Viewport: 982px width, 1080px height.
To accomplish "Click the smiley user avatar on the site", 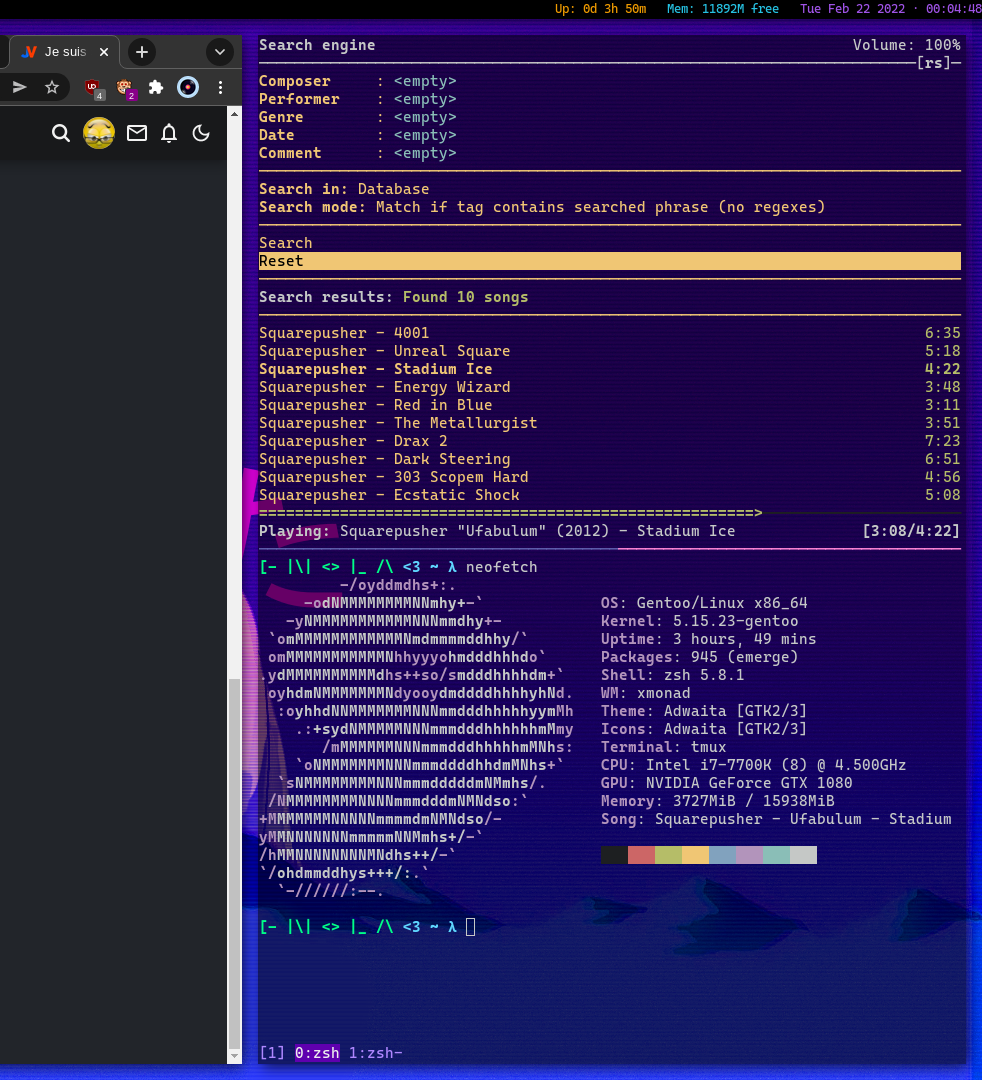I will (99, 133).
